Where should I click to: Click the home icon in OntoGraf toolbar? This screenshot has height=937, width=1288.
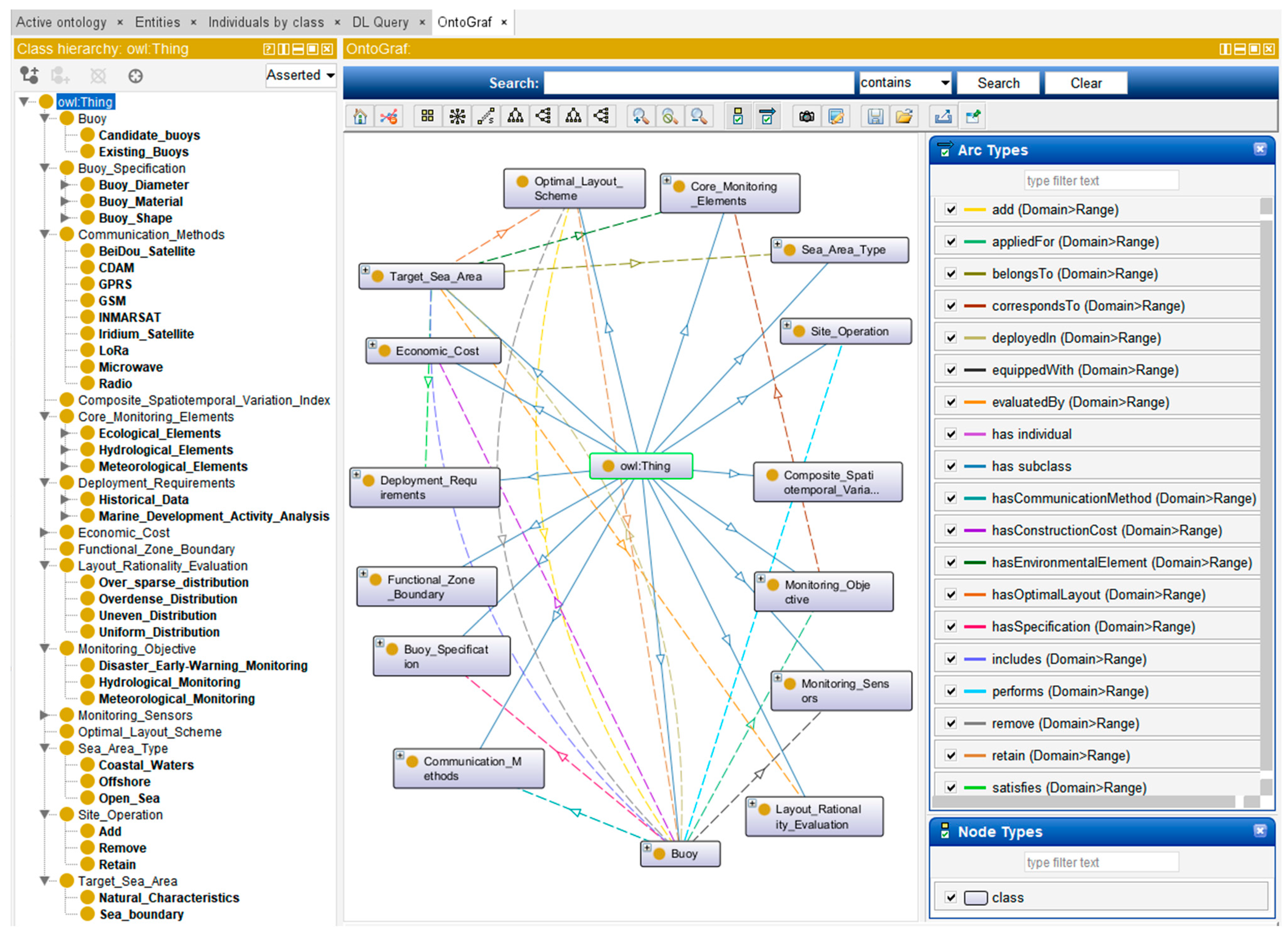click(x=360, y=116)
